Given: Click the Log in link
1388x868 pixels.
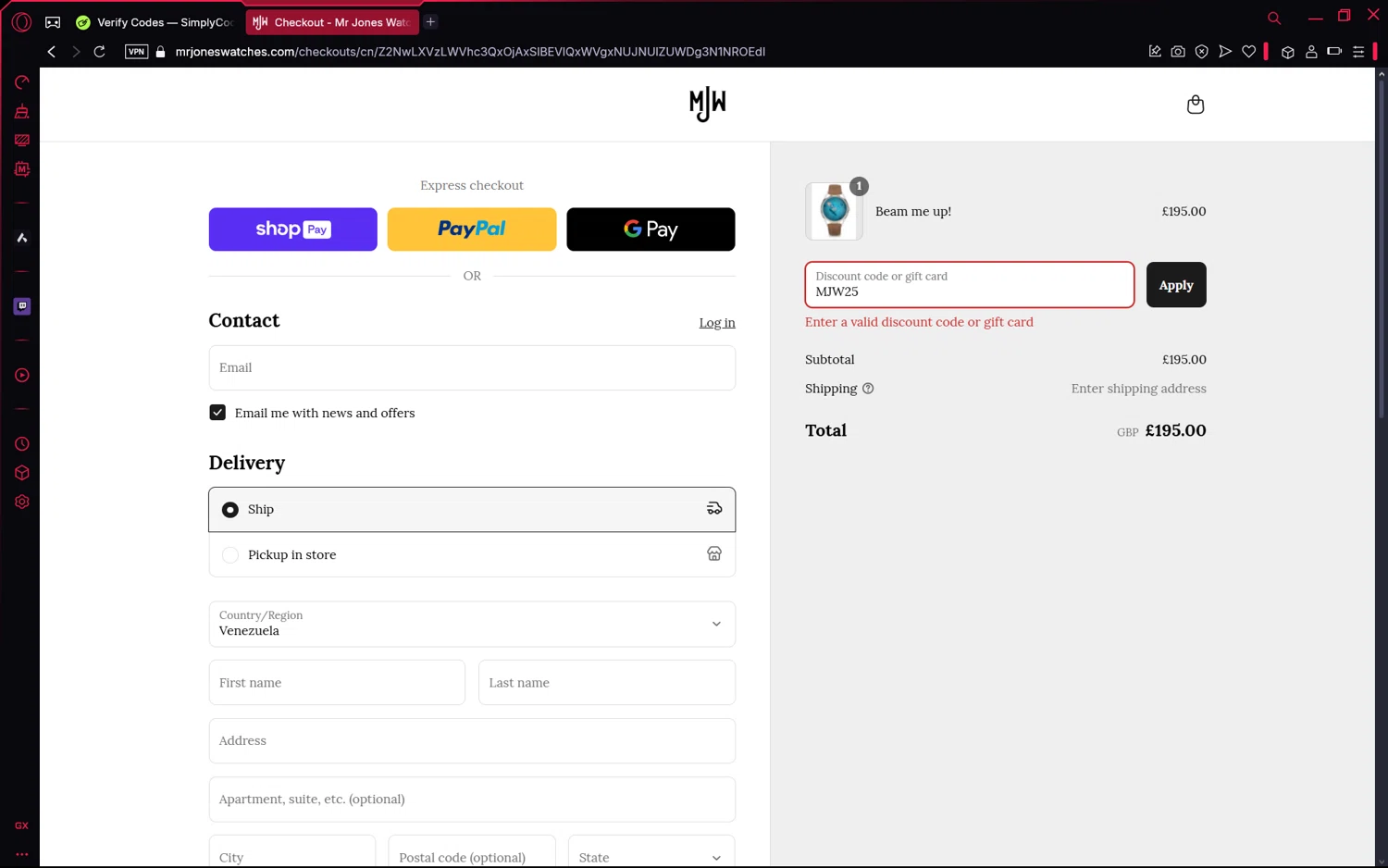Looking at the screenshot, I should point(717,323).
